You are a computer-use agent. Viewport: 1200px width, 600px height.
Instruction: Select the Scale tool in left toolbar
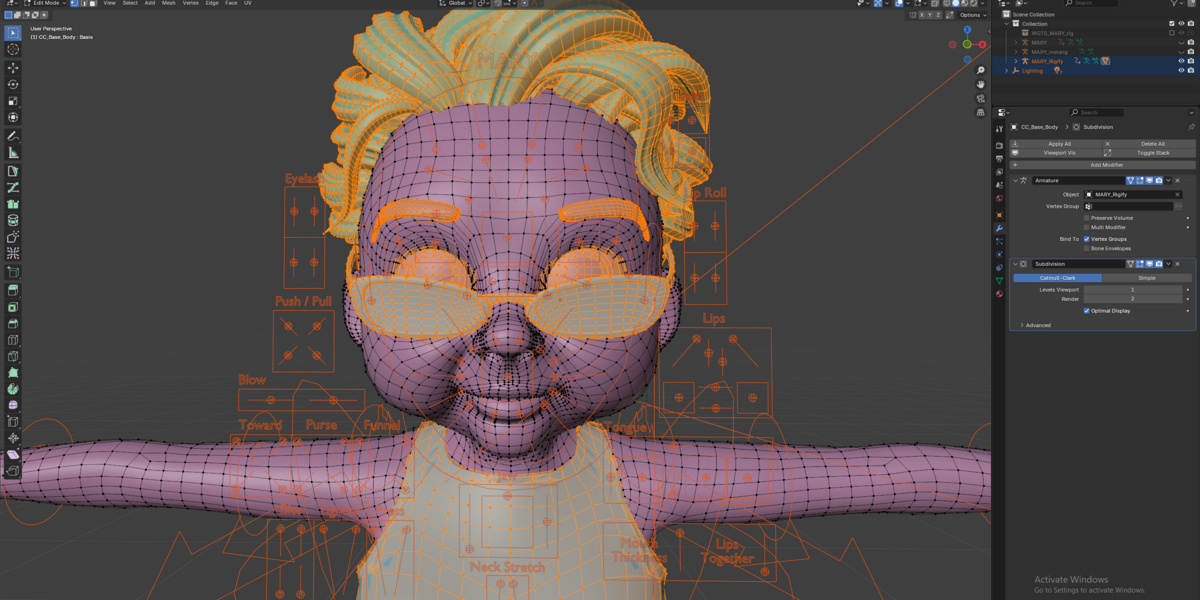click(x=13, y=101)
